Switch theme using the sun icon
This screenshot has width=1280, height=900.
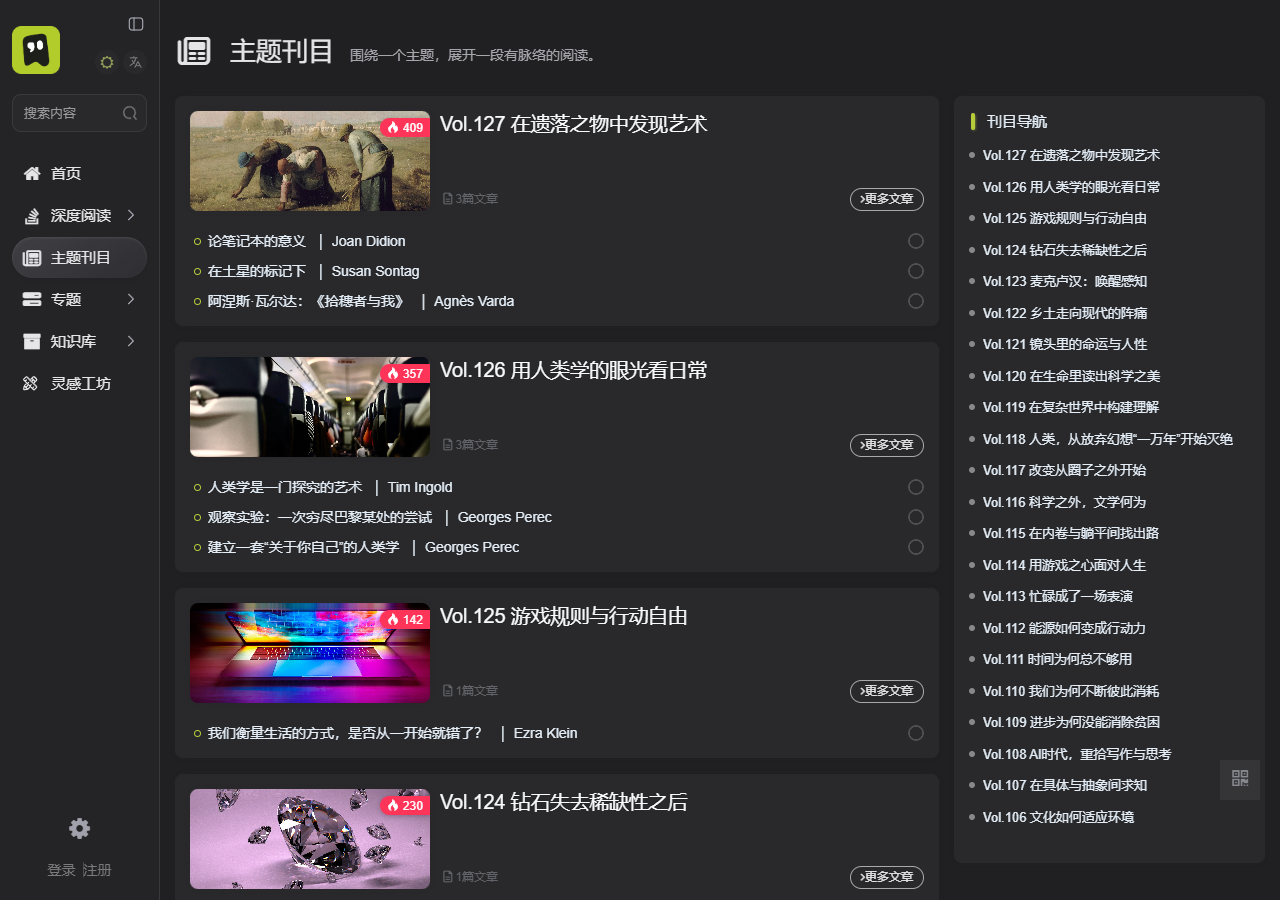pos(107,62)
